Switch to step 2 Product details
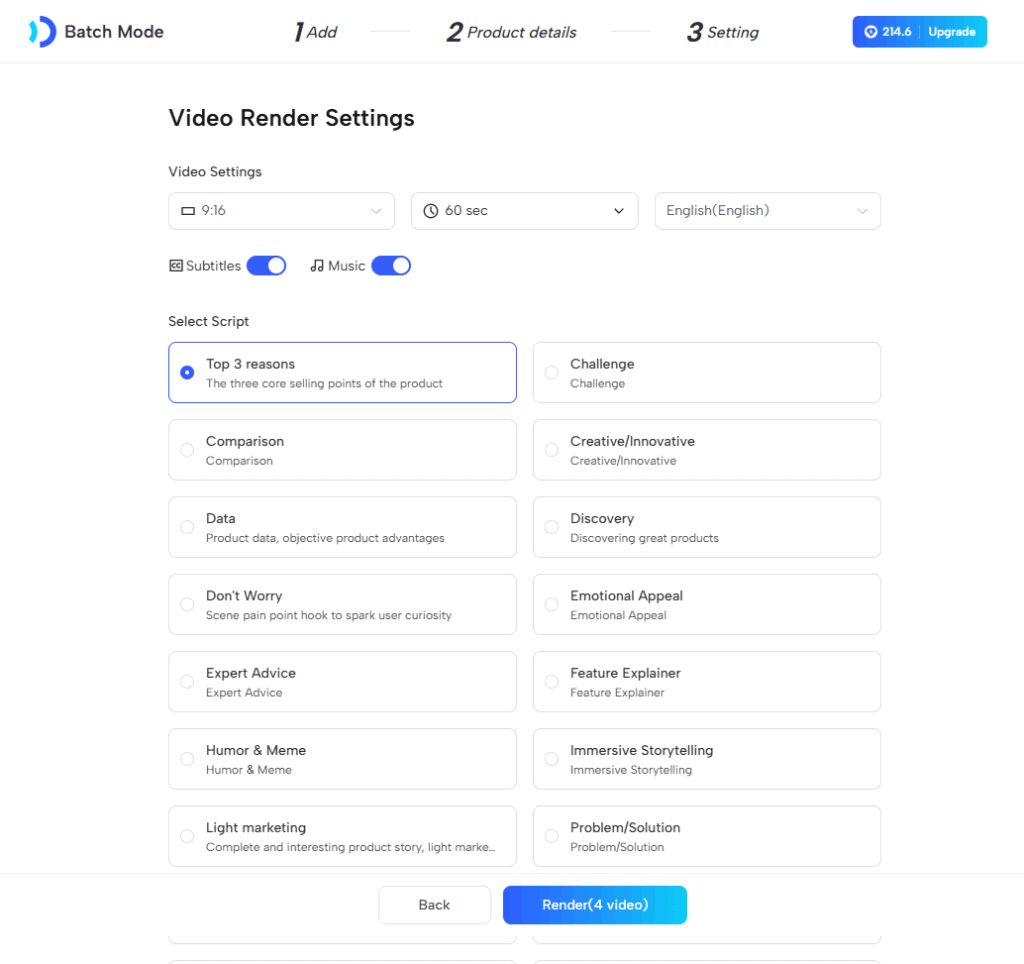This screenshot has width=1024, height=964. [511, 32]
